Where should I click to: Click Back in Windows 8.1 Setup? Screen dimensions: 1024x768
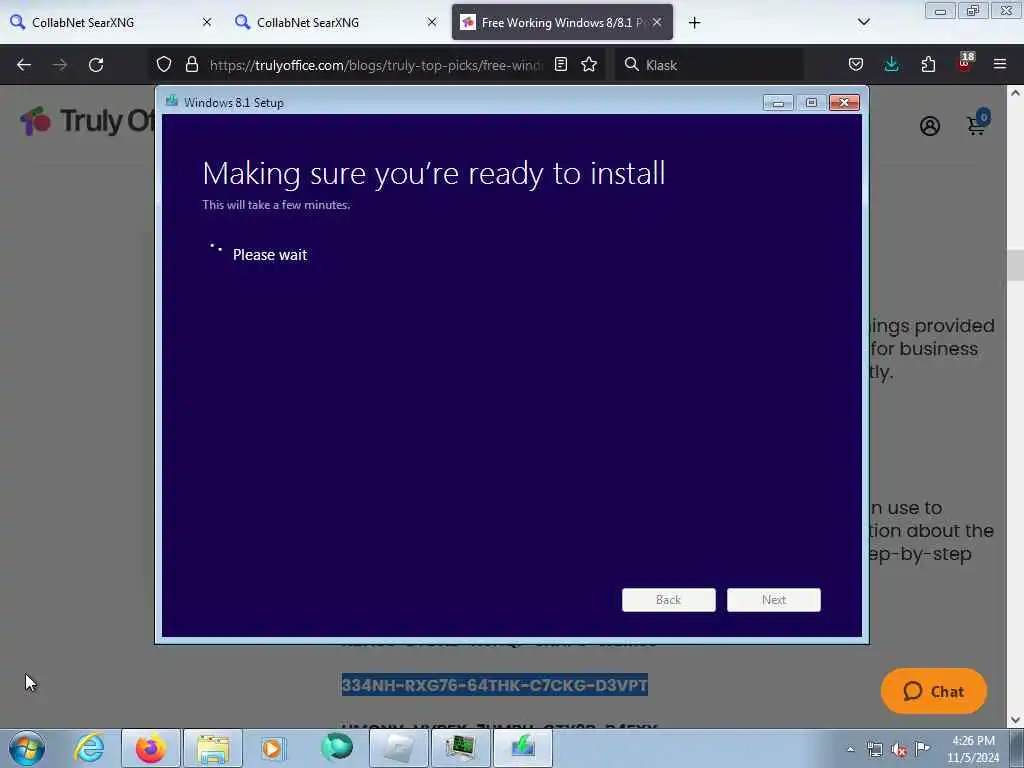click(x=669, y=600)
